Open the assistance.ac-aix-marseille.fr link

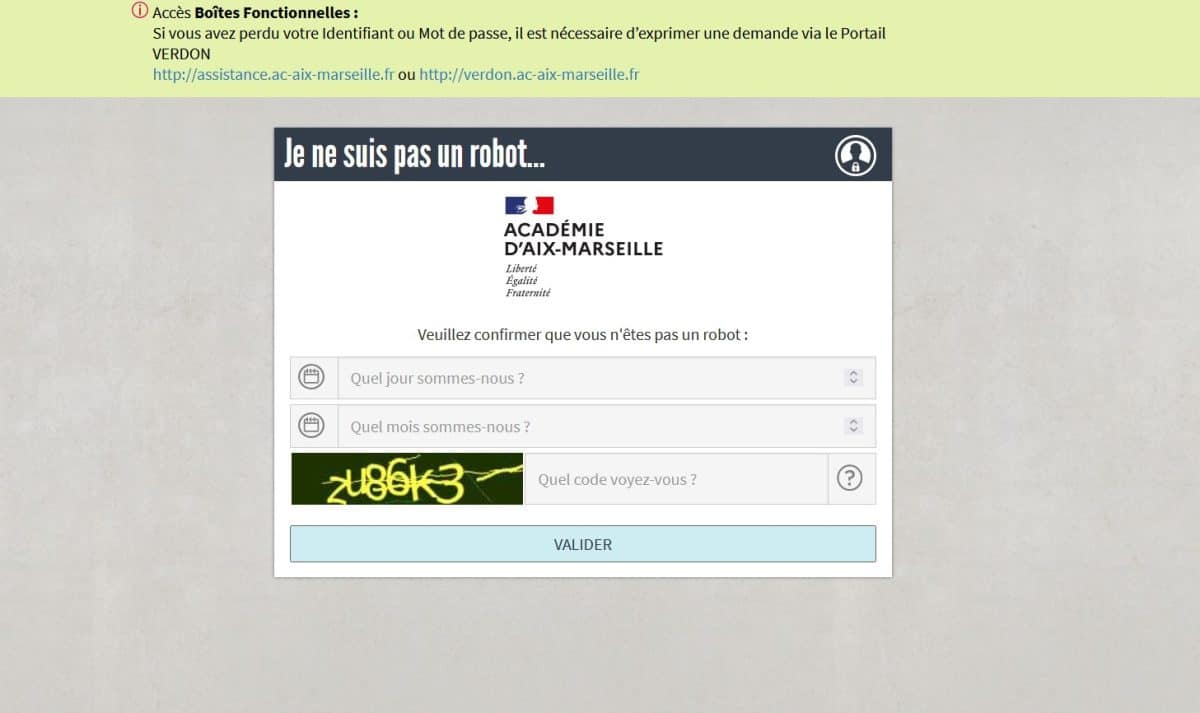pos(273,74)
